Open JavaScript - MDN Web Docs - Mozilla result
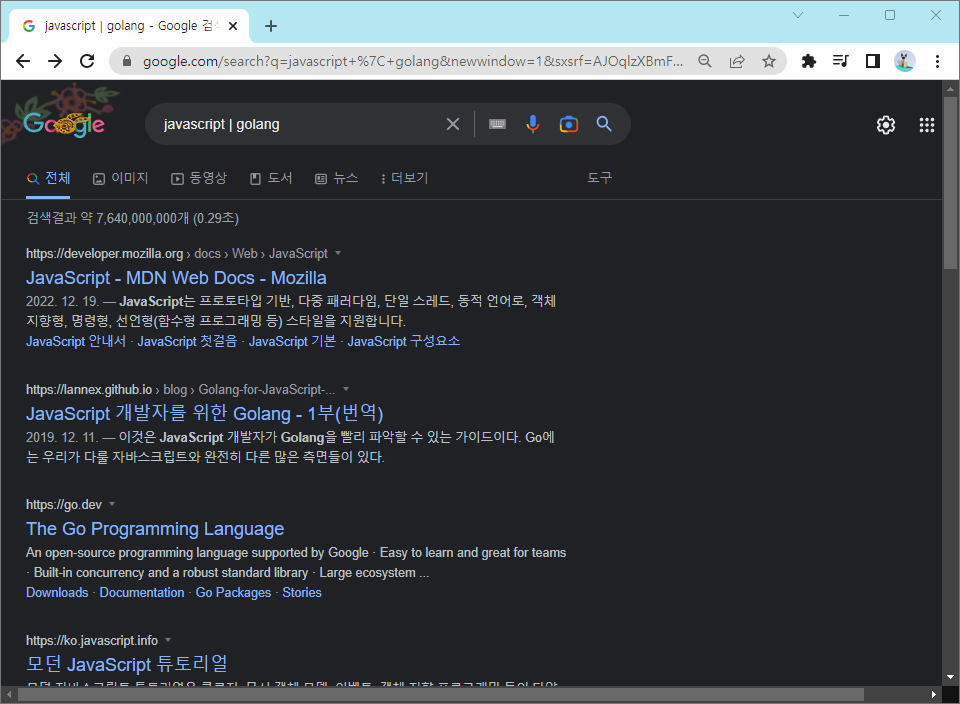 pos(176,278)
